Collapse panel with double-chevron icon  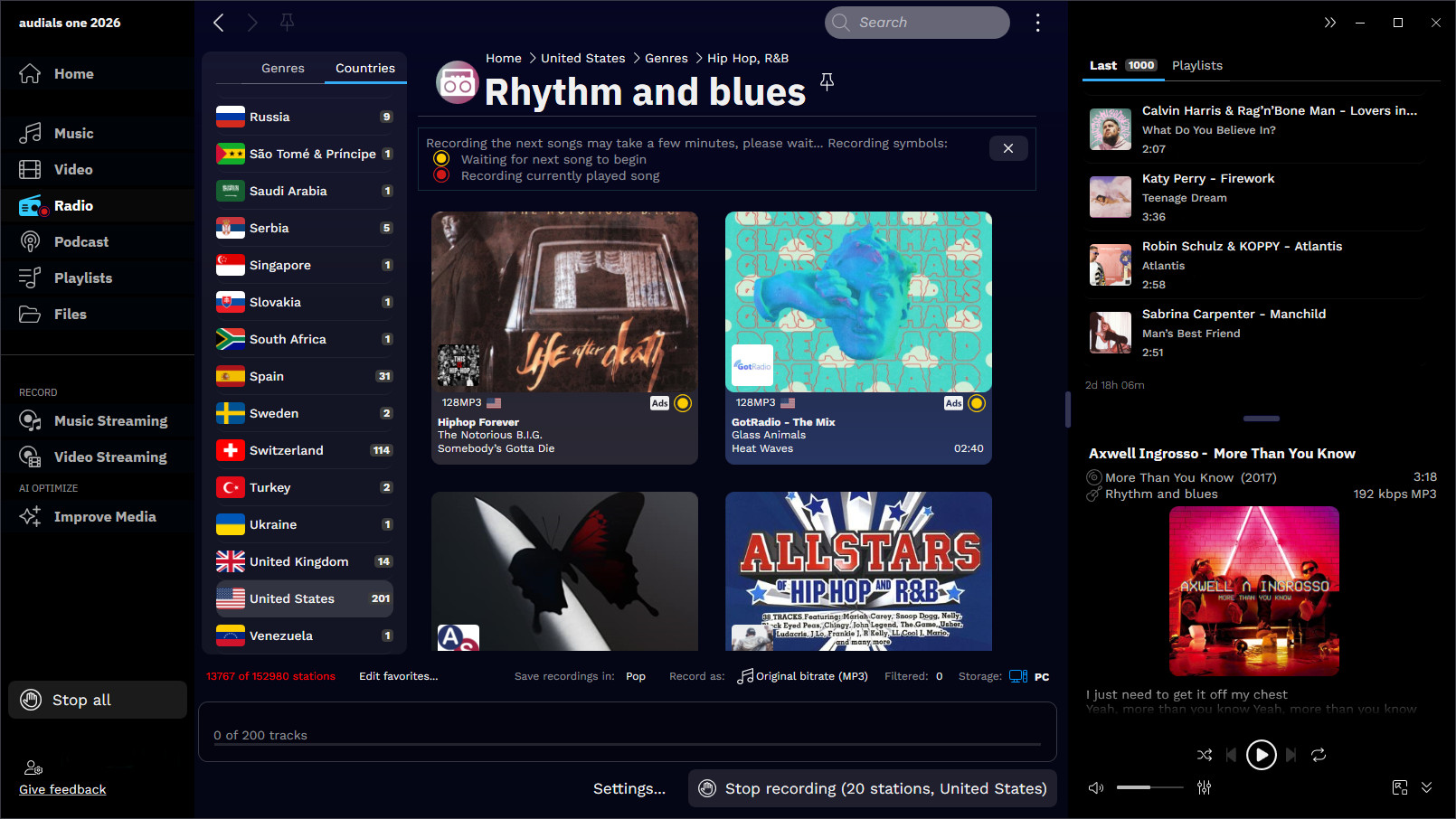(x=1329, y=23)
